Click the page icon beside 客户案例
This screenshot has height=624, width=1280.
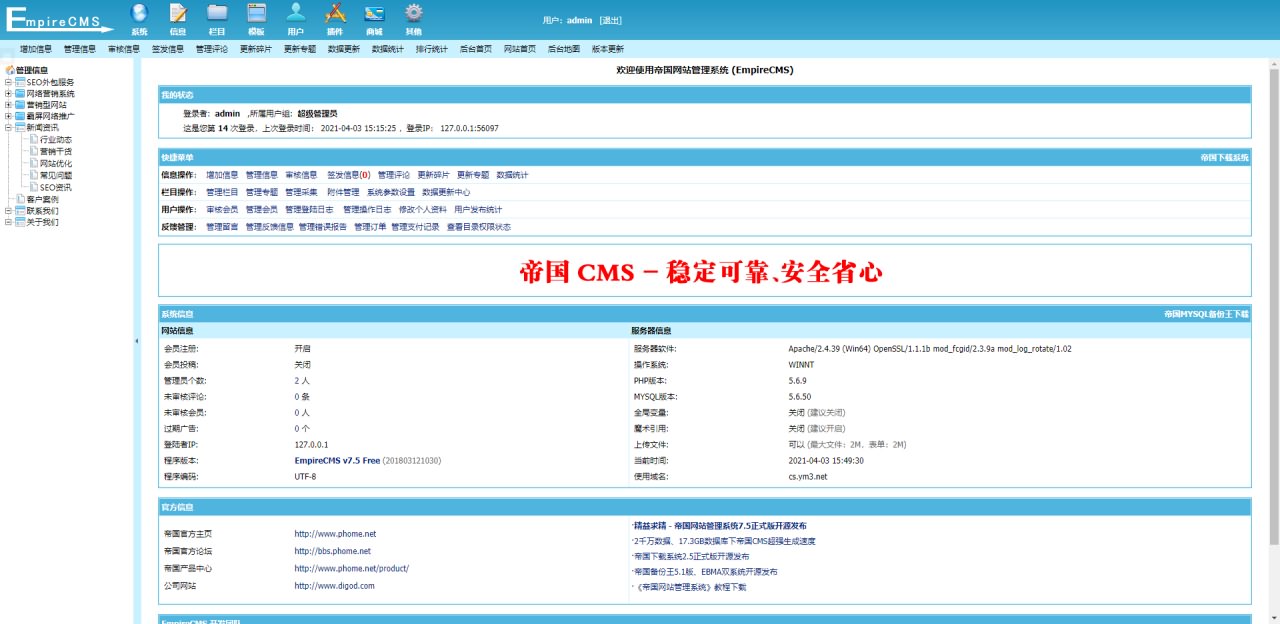(x=20, y=199)
